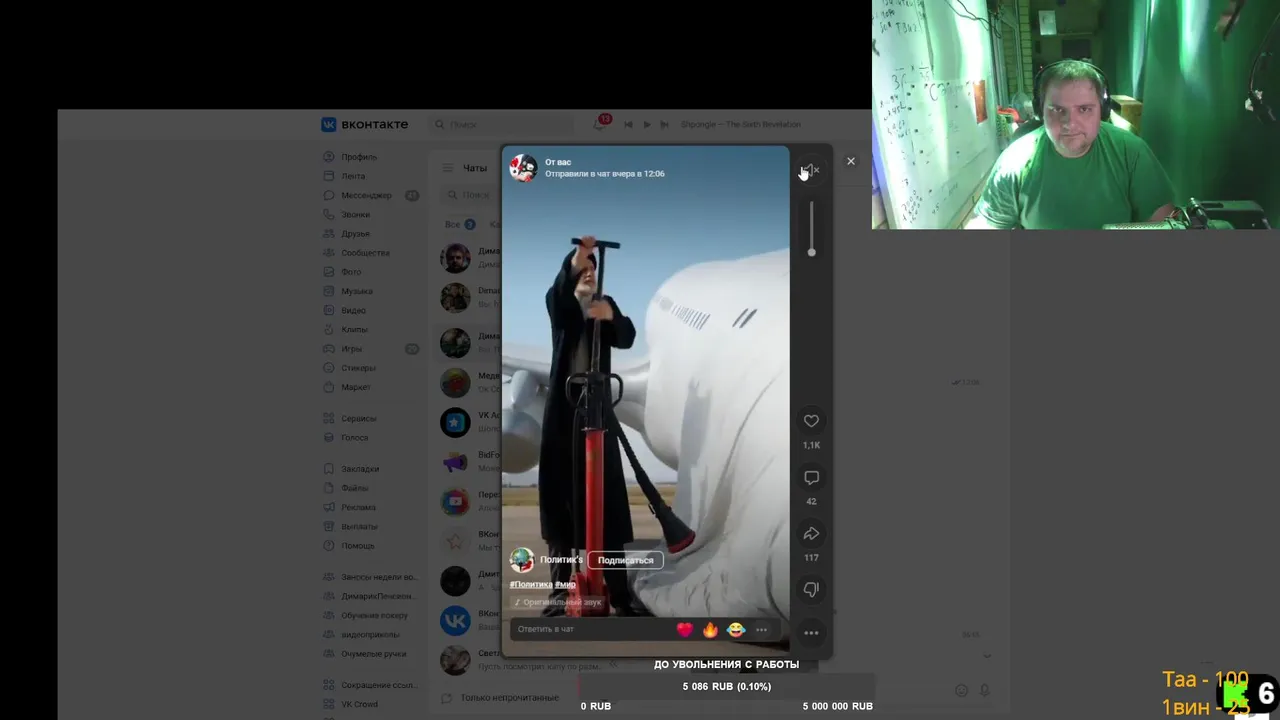React with the laughing emoji
Viewport: 1280px width, 720px height.
(736, 629)
